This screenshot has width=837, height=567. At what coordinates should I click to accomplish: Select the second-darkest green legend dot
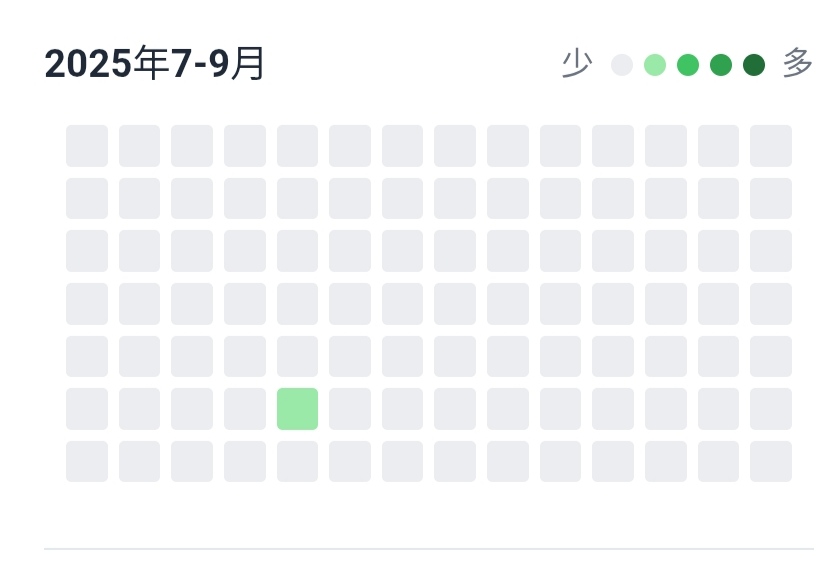(721, 65)
